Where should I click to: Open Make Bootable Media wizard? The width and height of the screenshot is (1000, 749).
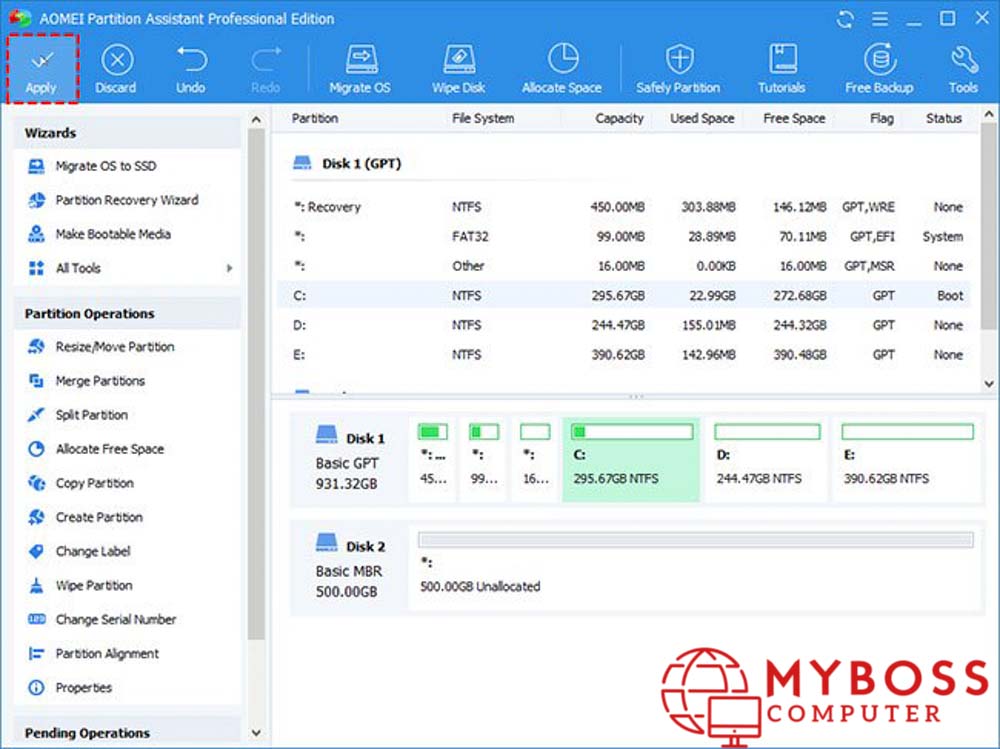113,234
